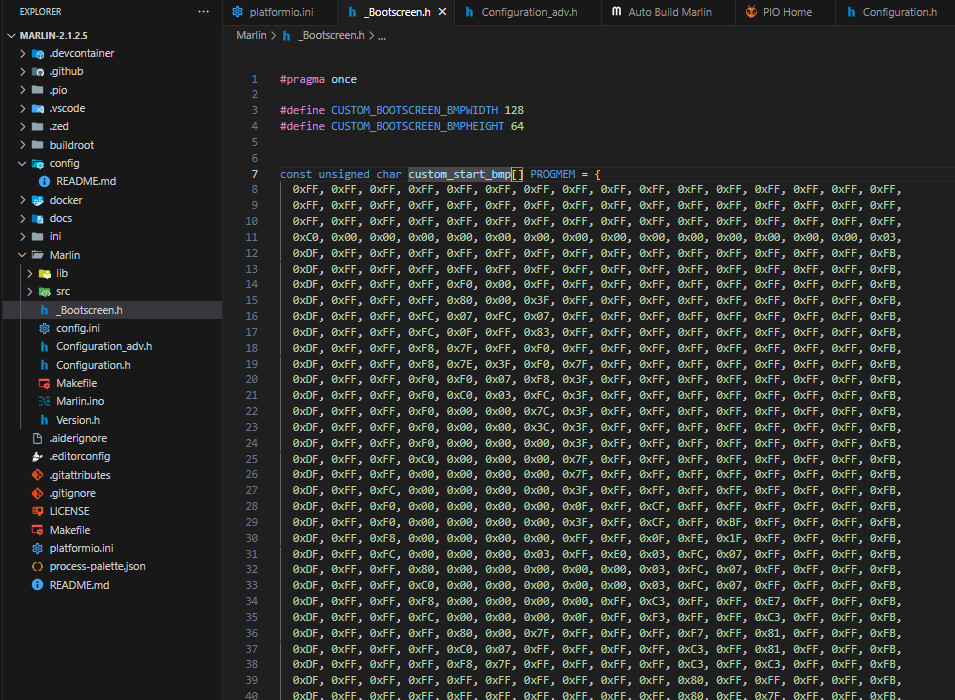Click the docs folder icon
The width and height of the screenshot is (955, 700).
38,218
